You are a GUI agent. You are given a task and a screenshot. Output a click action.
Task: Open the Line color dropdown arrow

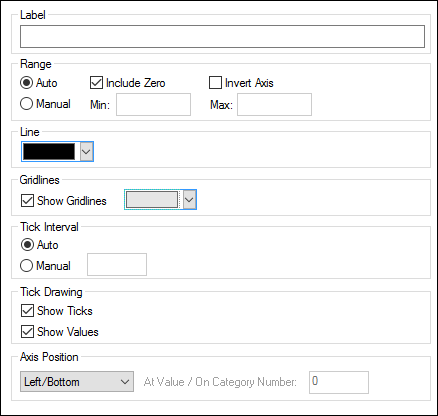click(x=86, y=152)
